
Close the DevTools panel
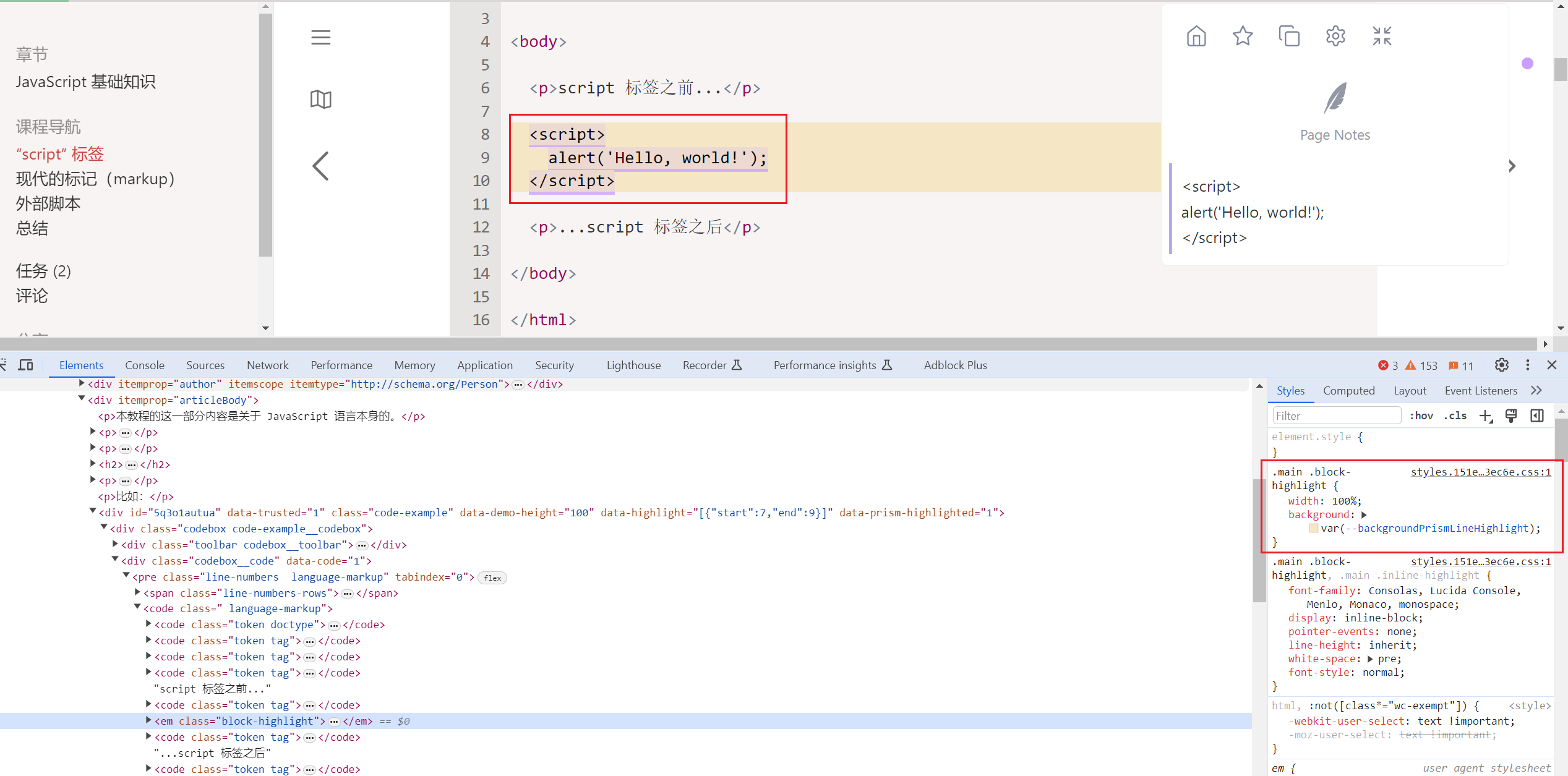tap(1551, 365)
